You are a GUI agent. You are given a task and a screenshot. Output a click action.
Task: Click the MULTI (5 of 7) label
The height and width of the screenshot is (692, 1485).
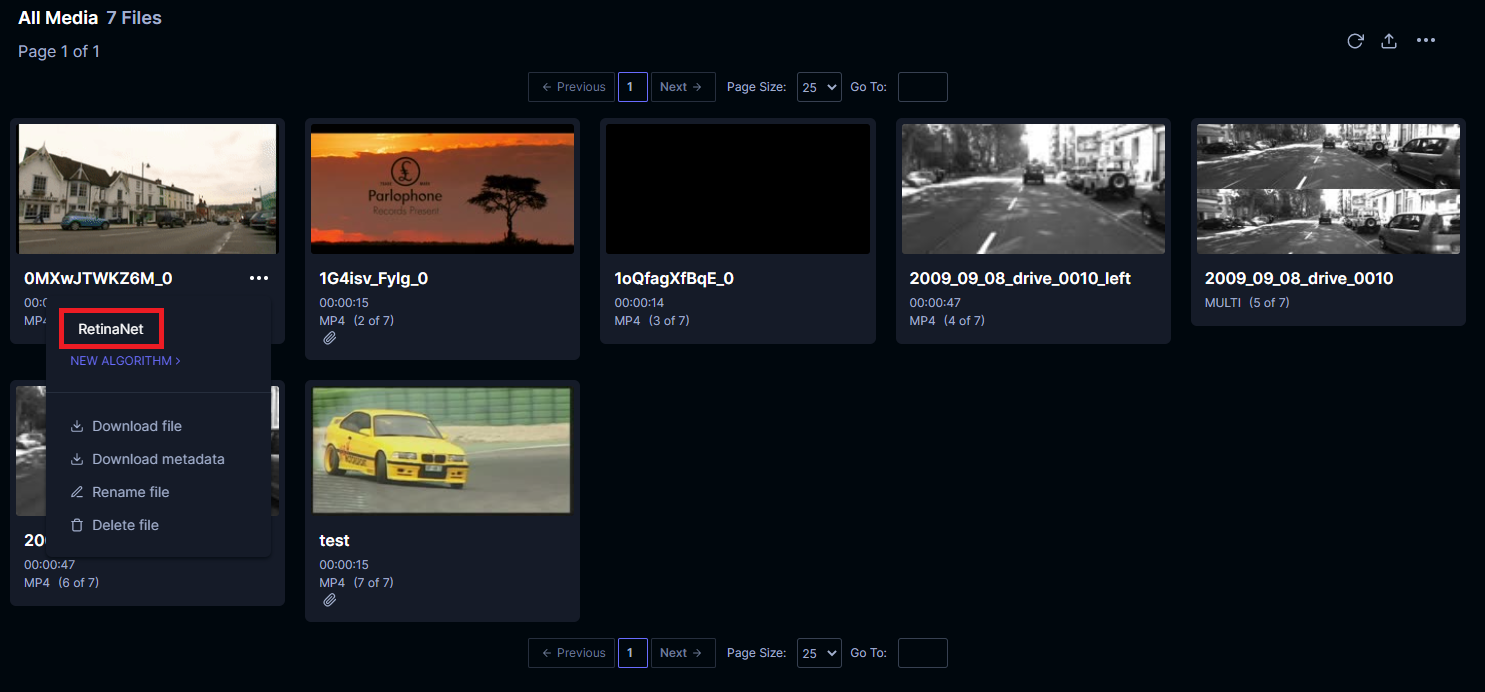point(1247,303)
